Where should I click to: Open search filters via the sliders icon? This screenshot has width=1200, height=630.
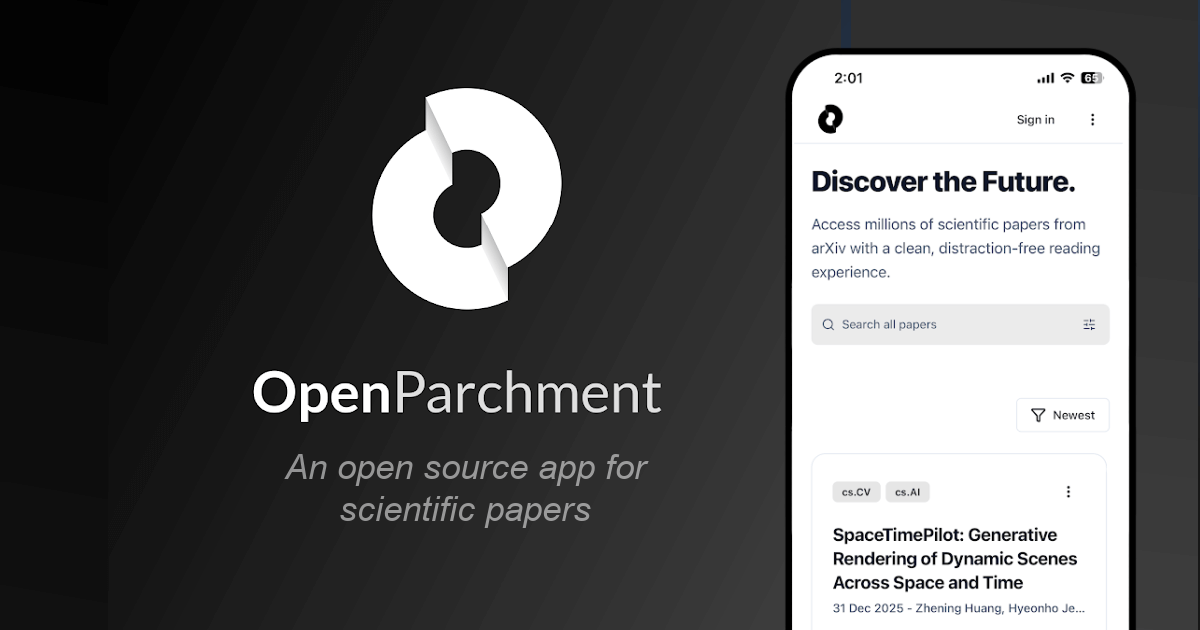tap(1089, 325)
